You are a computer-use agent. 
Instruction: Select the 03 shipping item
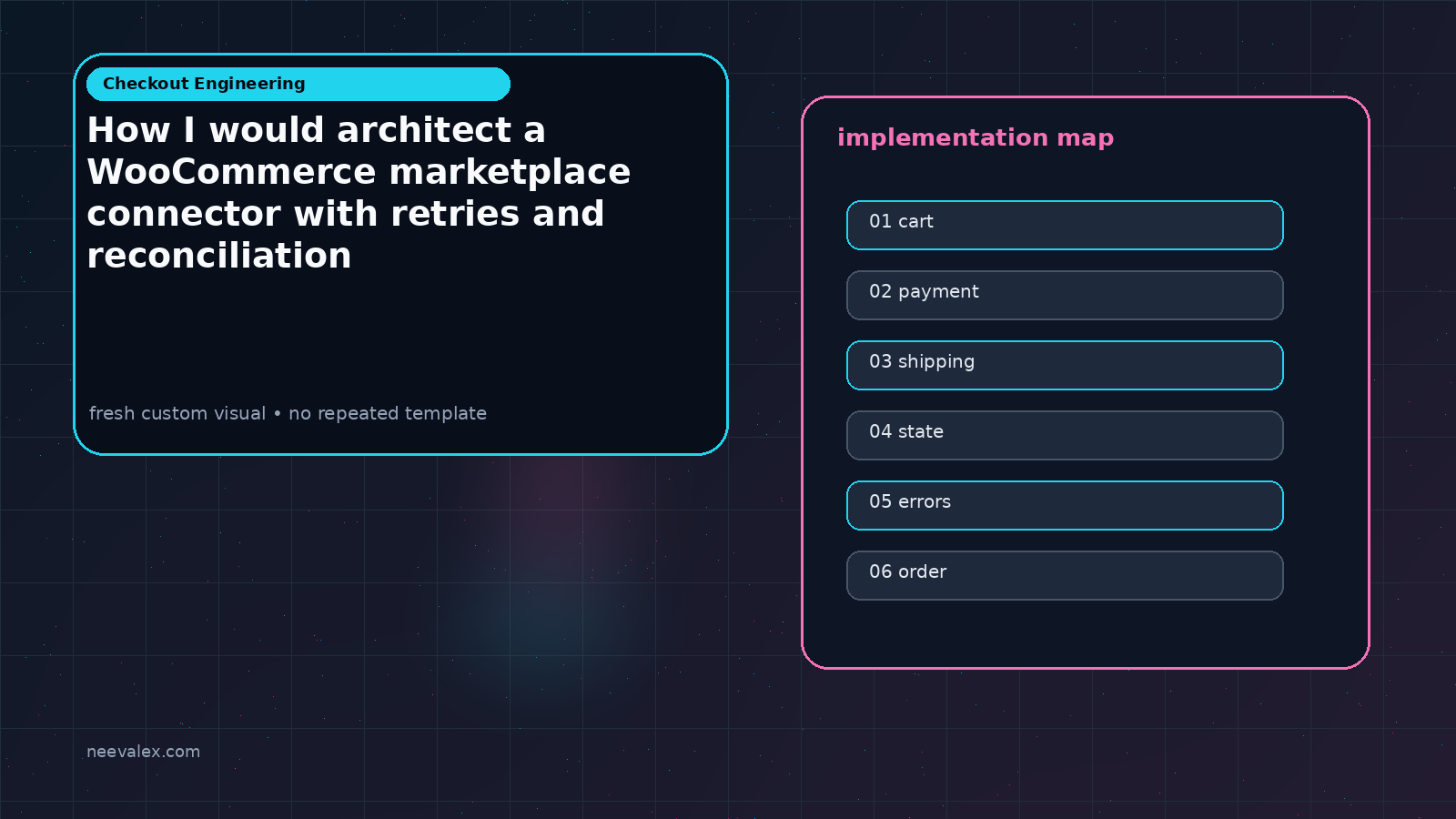click(x=1065, y=365)
